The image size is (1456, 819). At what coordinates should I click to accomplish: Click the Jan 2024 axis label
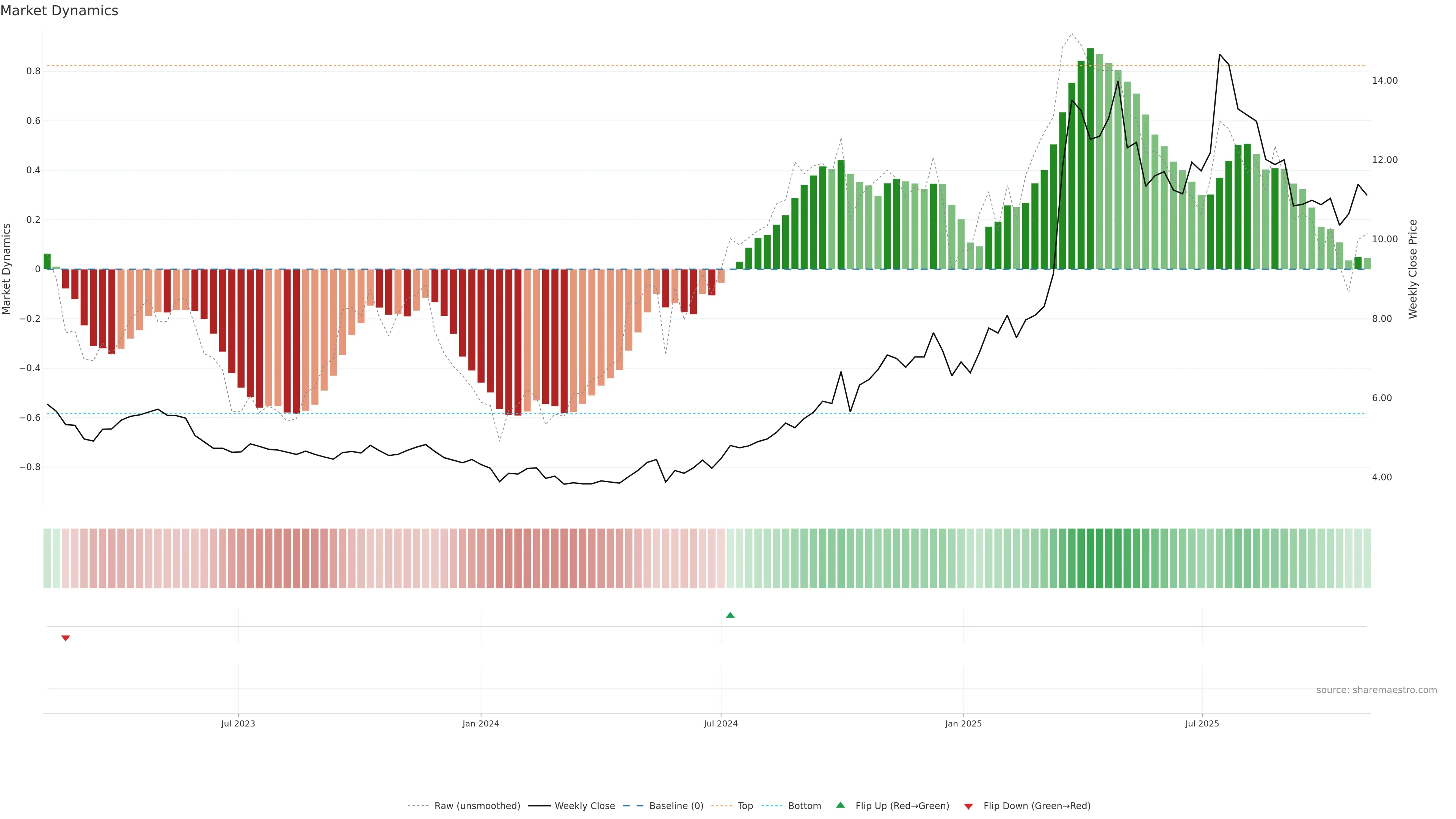pos(480,724)
